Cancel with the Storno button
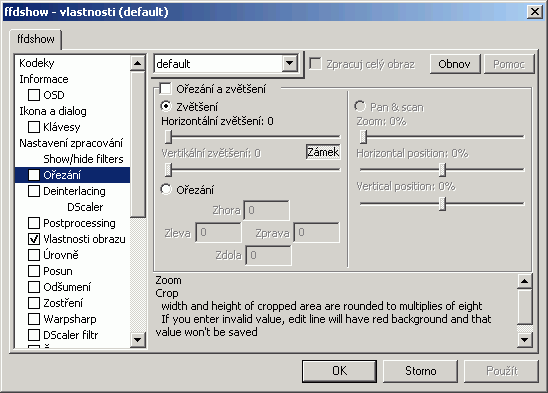This screenshot has width=548, height=393. click(x=420, y=371)
